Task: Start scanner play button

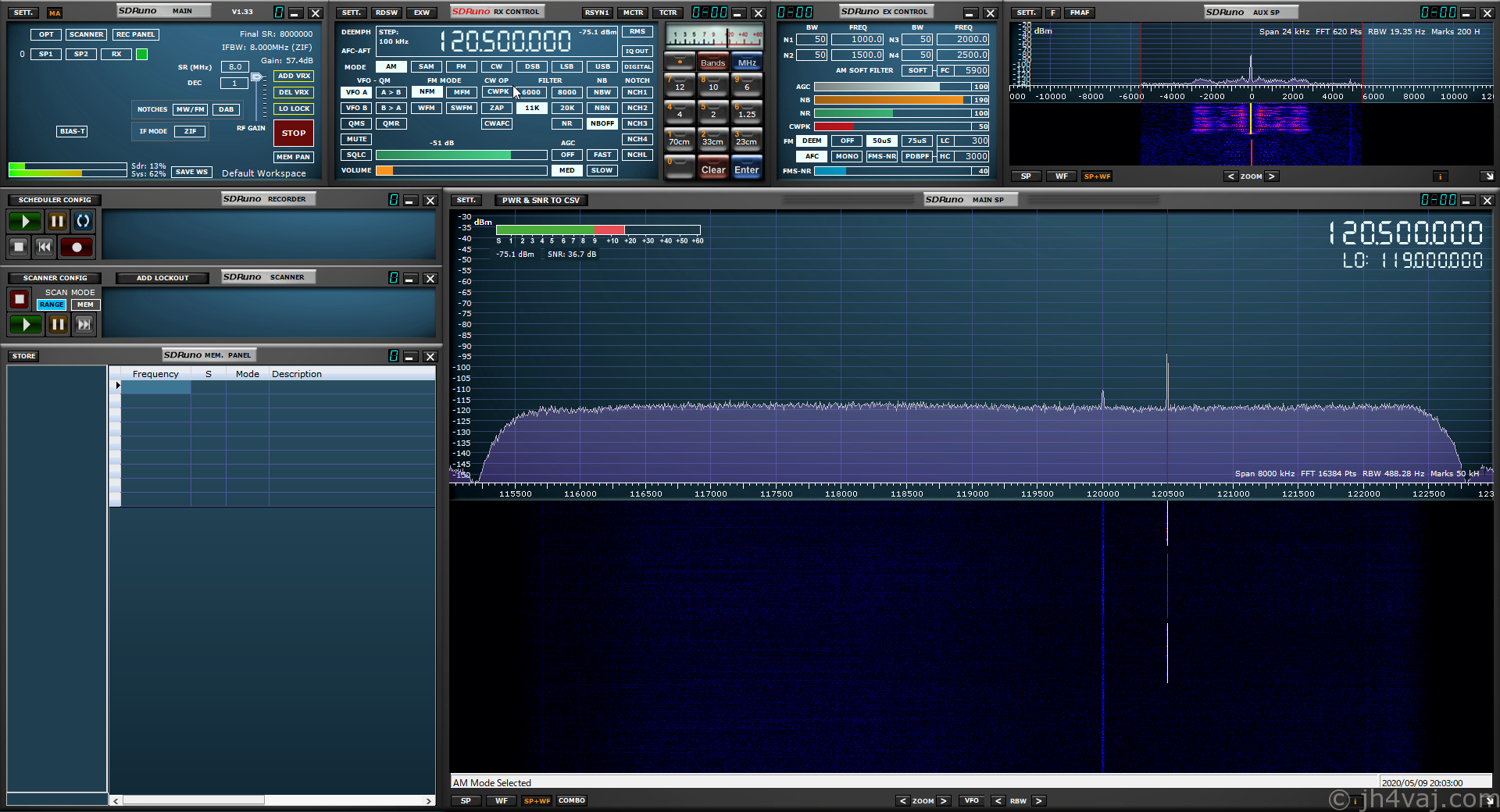Action: pos(25,324)
